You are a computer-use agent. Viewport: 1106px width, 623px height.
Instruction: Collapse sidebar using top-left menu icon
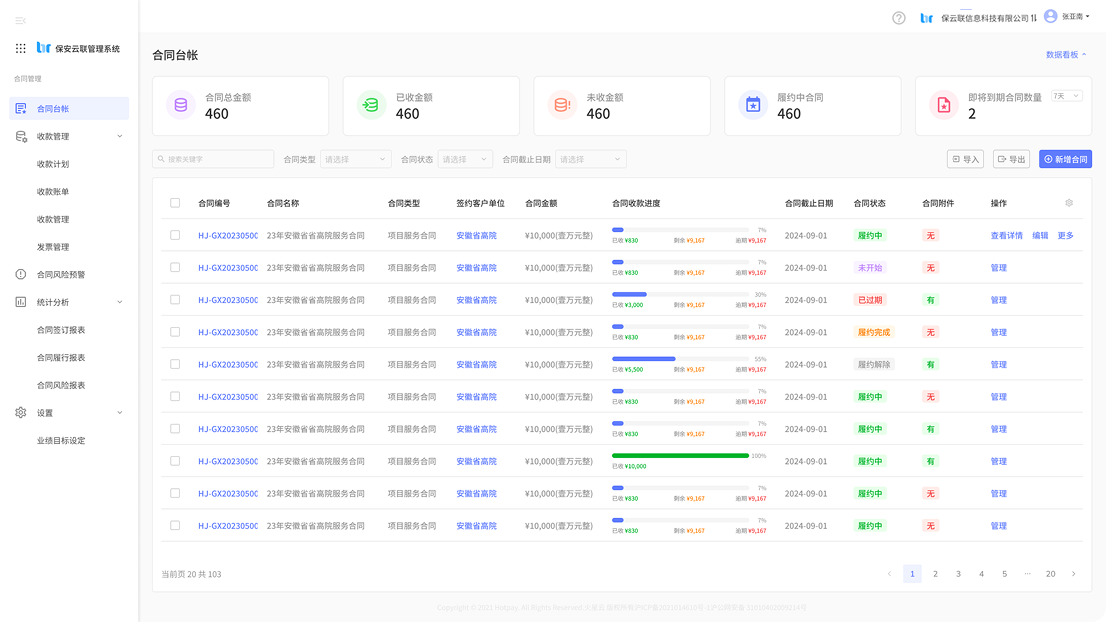coord(21,20)
